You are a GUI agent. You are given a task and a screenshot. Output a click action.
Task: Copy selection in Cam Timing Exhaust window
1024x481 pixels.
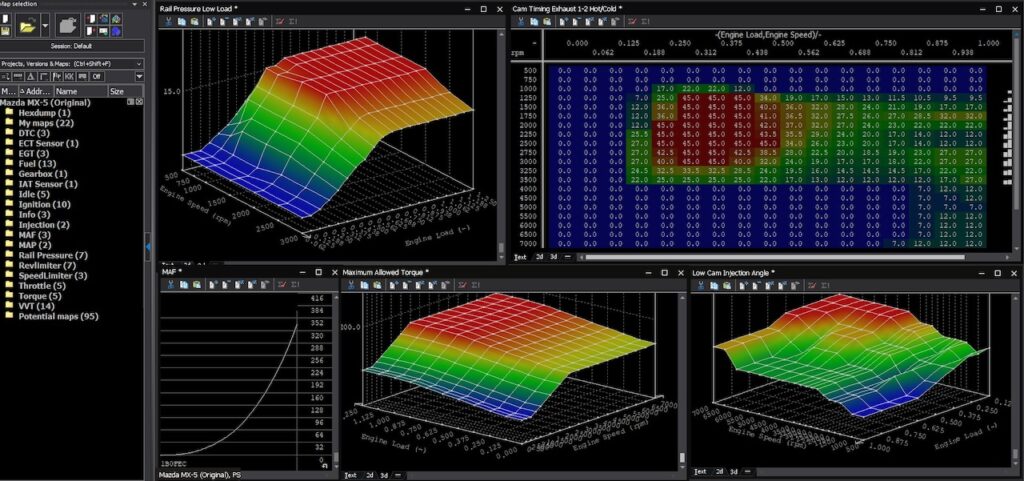click(x=534, y=21)
